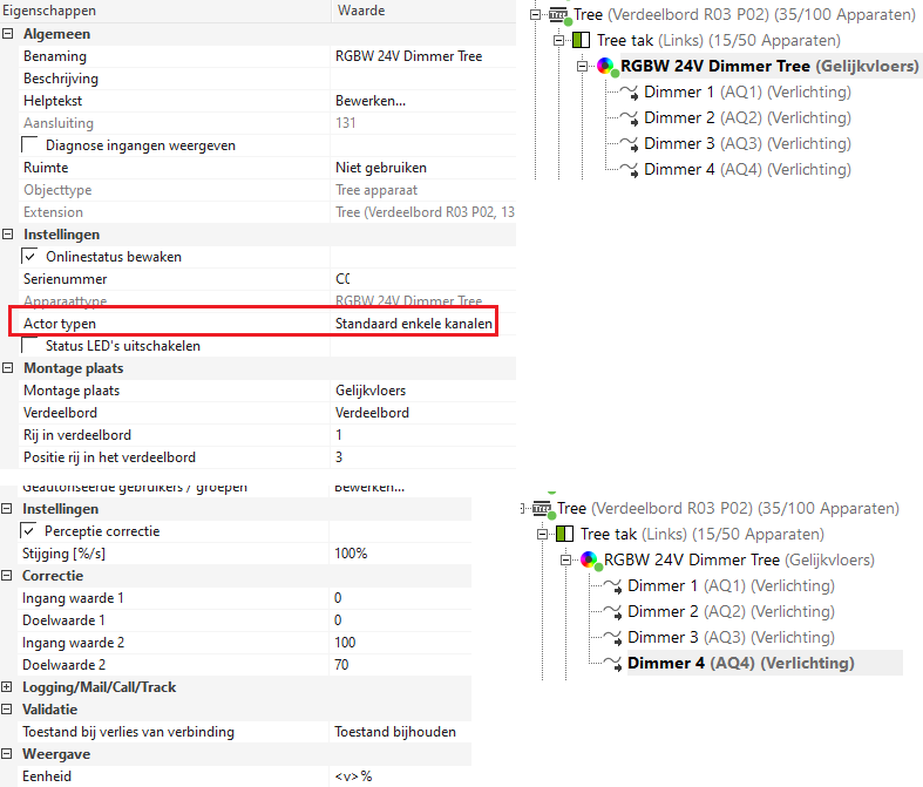Click the Dimmer 2 output icon in the upper tree
Image resolution: width=923 pixels, height=787 pixels.
629,118
